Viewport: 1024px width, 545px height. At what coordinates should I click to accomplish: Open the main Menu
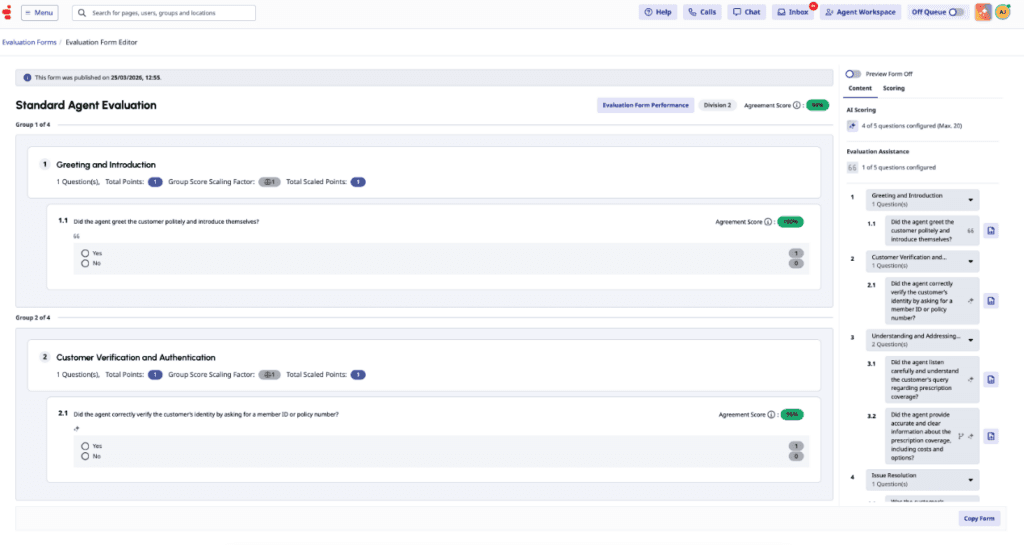[40, 13]
